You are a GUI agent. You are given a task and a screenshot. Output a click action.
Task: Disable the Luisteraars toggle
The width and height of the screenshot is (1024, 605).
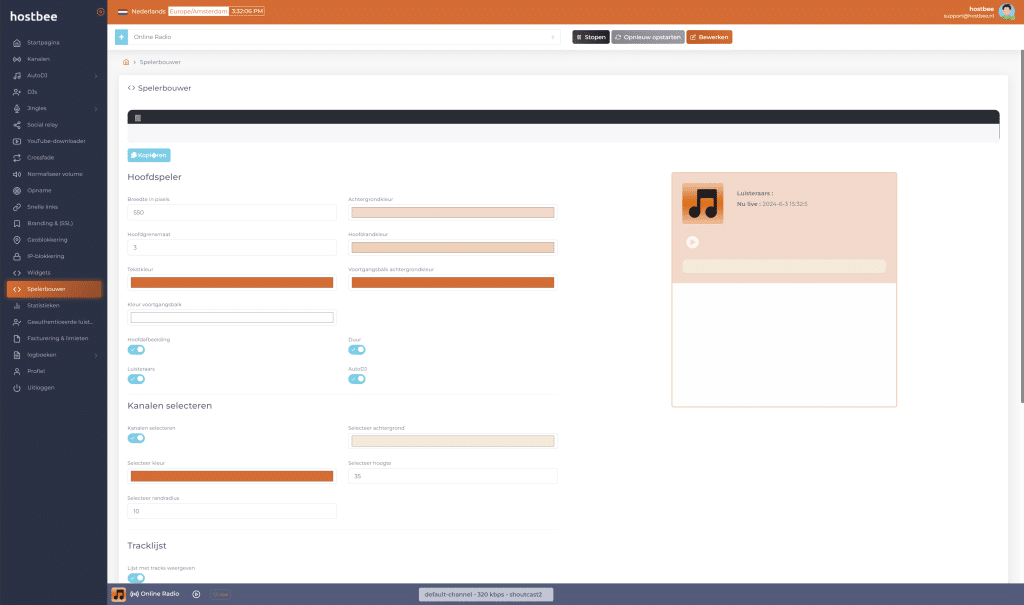[136, 379]
